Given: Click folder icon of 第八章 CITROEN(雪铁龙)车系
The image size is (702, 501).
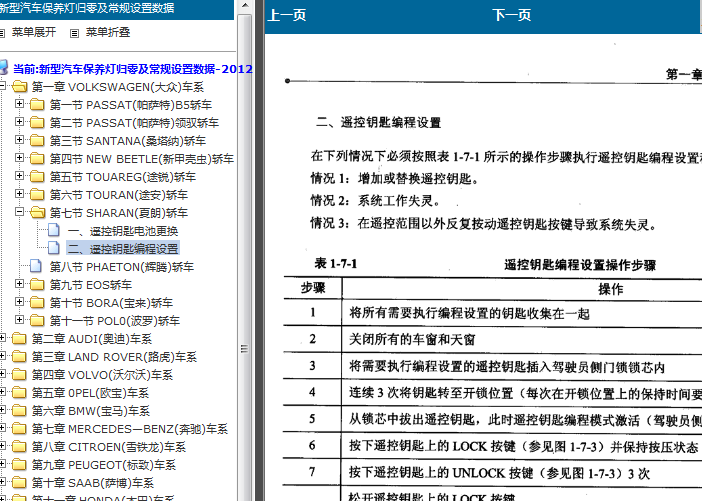Looking at the screenshot, I should coord(19,446).
